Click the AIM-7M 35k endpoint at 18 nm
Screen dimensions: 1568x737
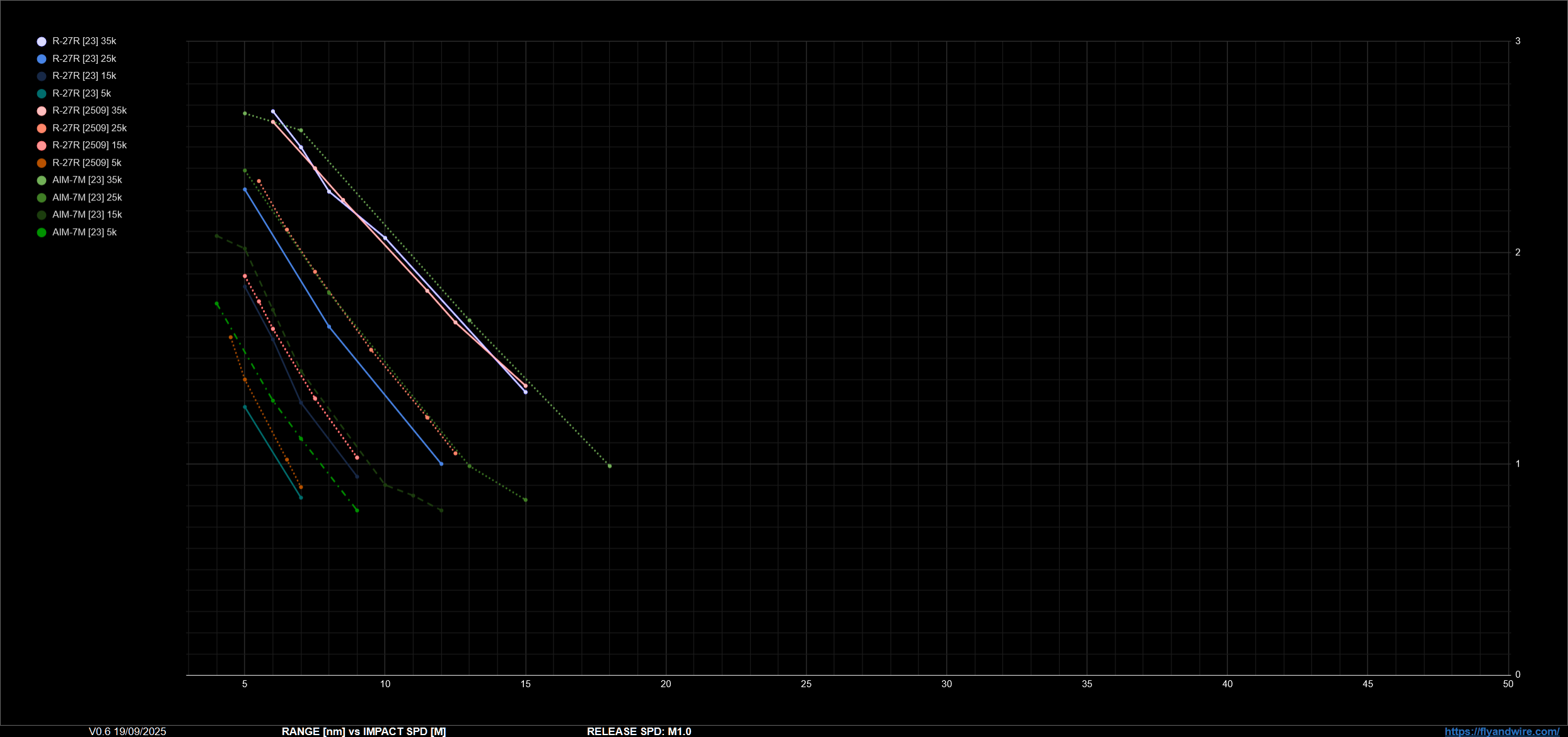(x=610, y=466)
